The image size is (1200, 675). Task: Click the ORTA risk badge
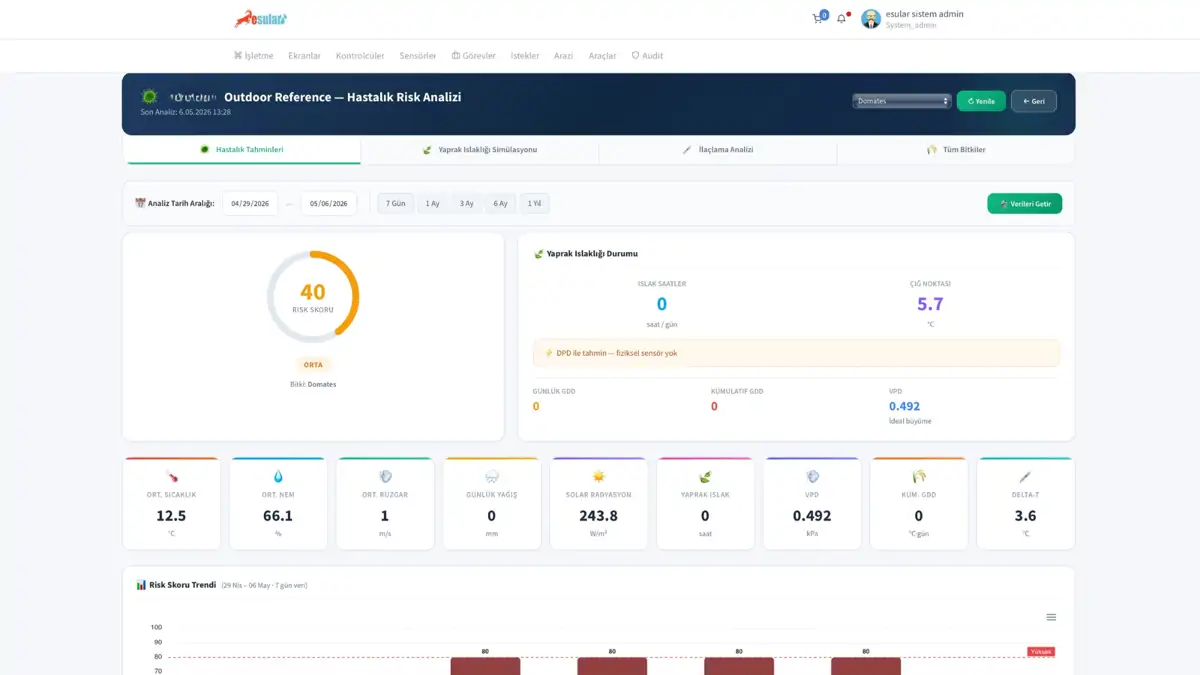[x=313, y=365]
